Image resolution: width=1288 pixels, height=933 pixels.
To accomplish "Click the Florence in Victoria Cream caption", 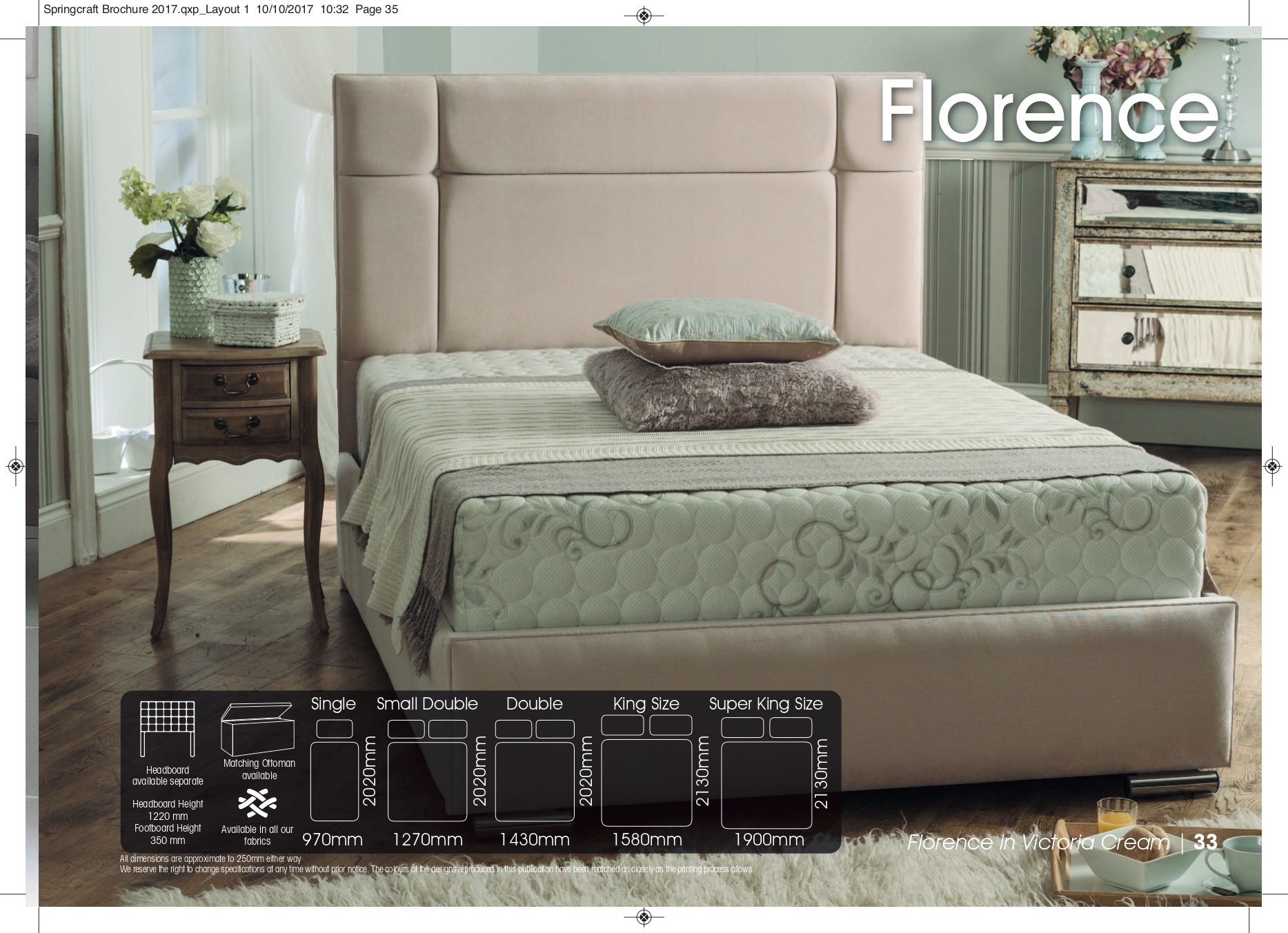I will click(x=1038, y=842).
